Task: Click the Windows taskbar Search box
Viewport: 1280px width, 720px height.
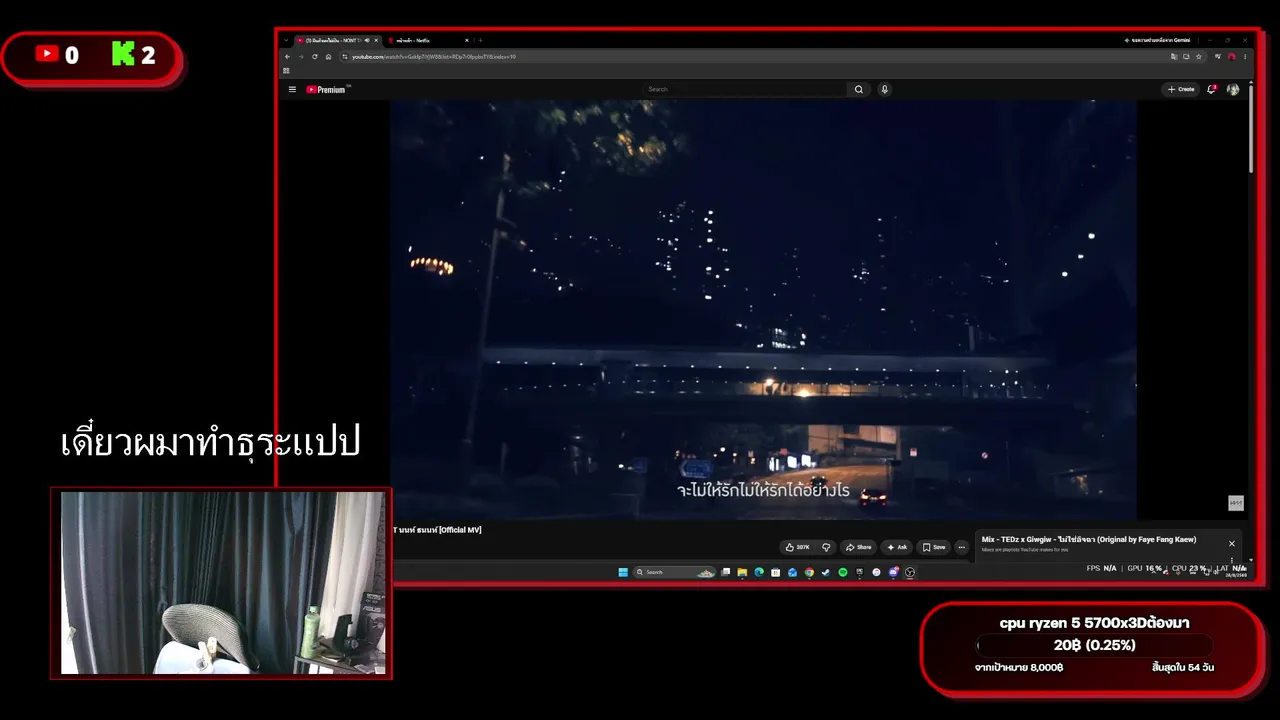Action: tap(674, 572)
